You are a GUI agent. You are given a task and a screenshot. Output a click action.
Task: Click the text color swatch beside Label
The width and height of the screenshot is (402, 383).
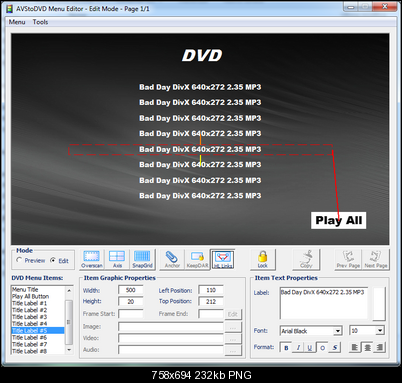tap(379, 303)
